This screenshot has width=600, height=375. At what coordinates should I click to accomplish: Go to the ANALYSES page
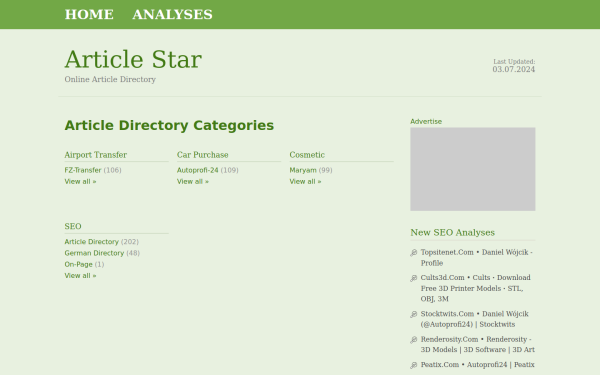pyautogui.click(x=172, y=15)
